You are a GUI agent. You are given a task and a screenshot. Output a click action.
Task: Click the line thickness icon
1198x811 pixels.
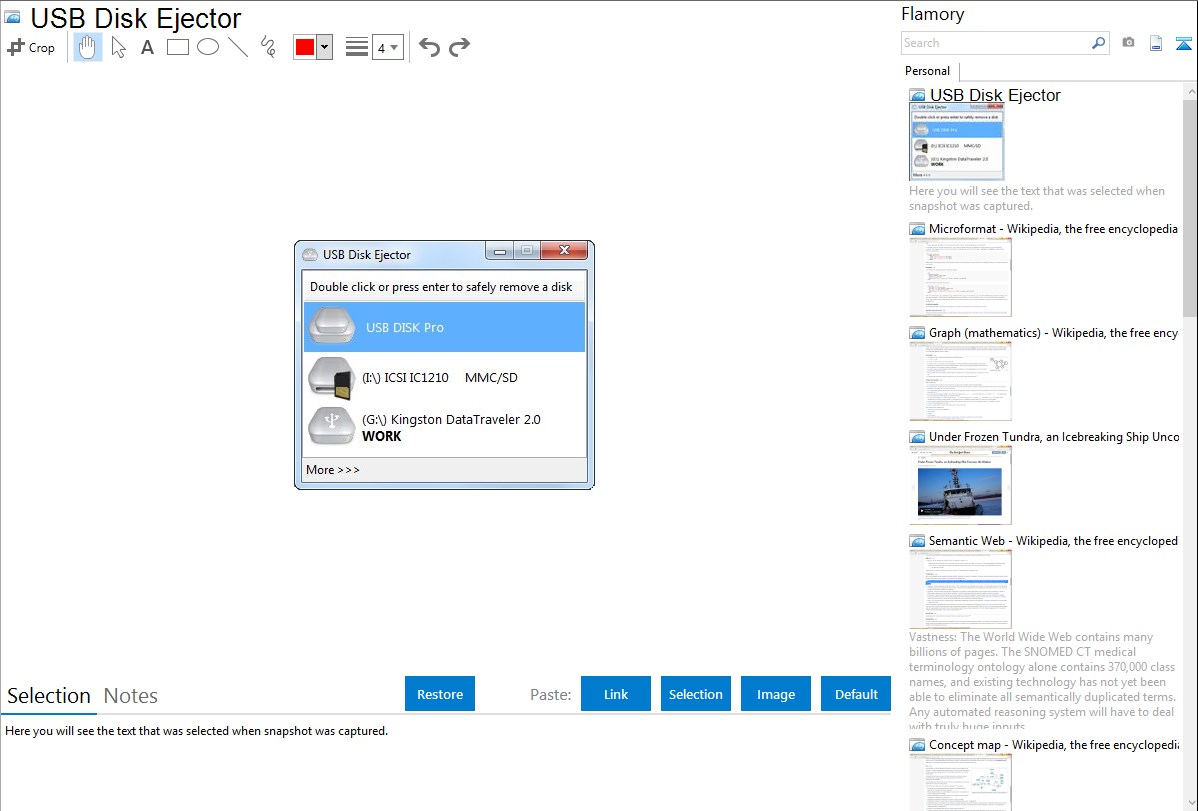click(356, 47)
